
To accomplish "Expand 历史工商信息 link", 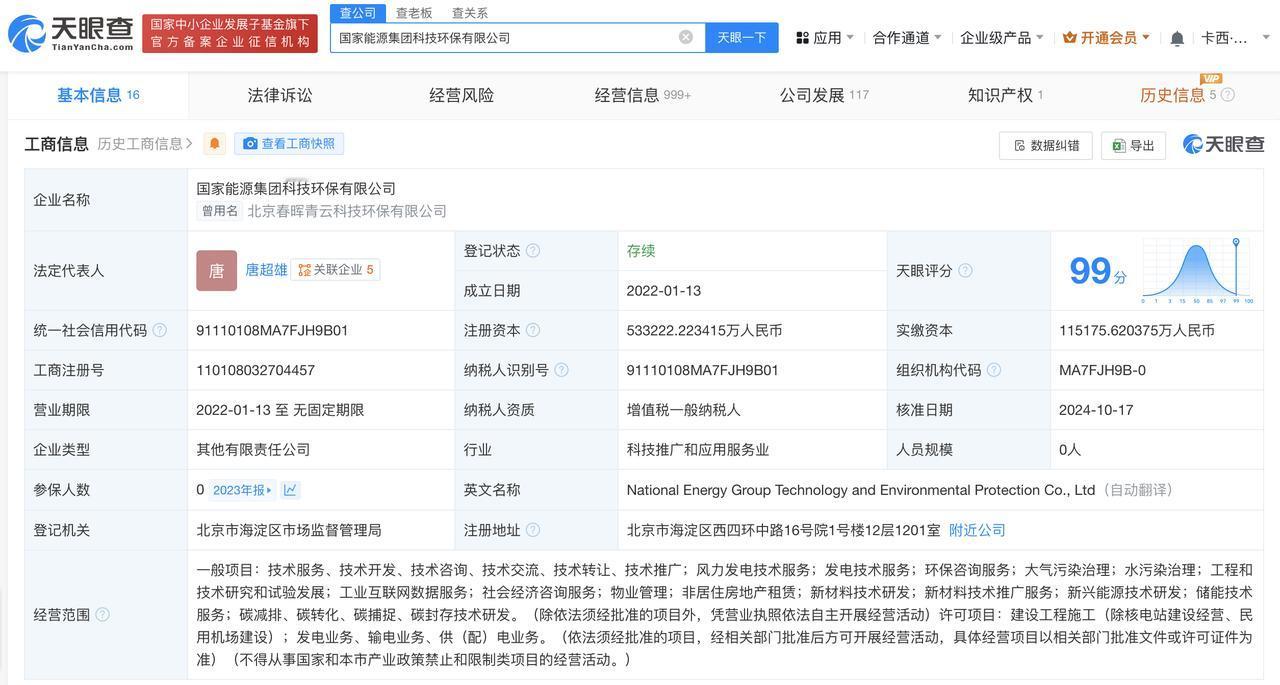I will pyautogui.click(x=145, y=144).
